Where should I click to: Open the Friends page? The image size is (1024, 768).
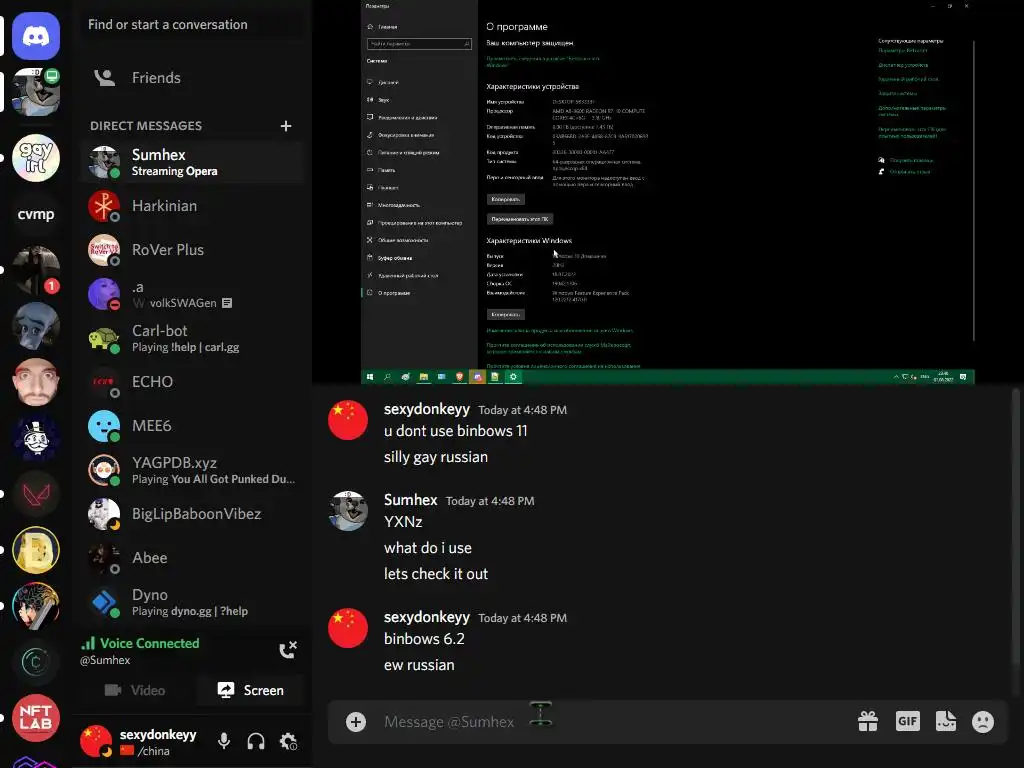[192, 78]
